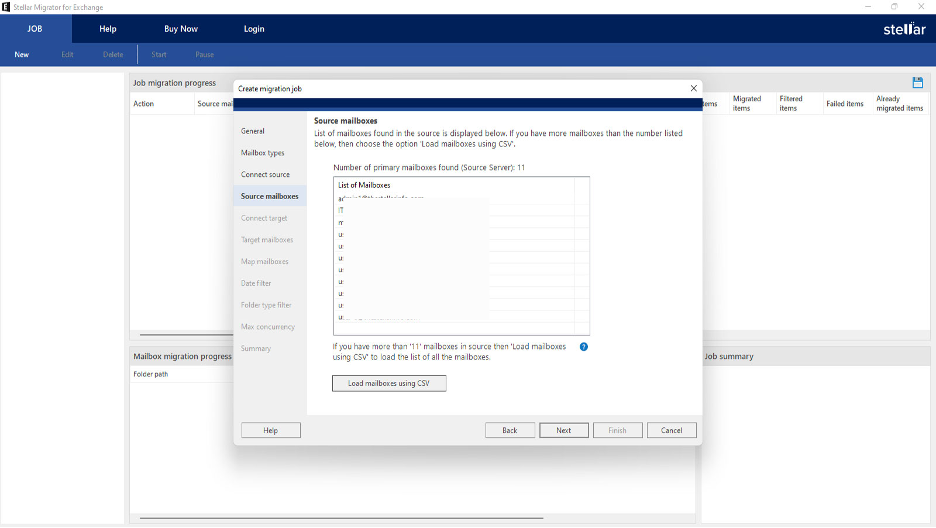
Task: Click the Failed items column header
Action: click(x=845, y=104)
